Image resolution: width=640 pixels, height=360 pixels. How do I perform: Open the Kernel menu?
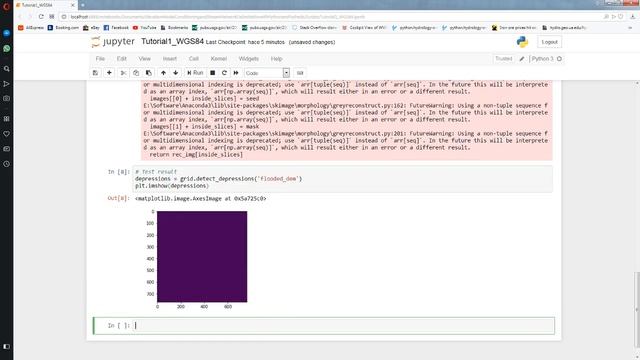pos(218,59)
